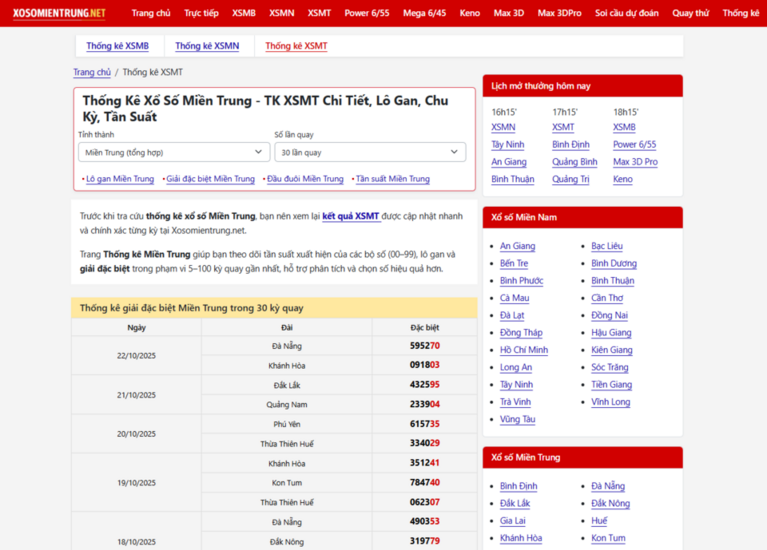Select Soi cầu dự đoán menu item
Viewport: 767px width, 550px height.
[x=626, y=13]
